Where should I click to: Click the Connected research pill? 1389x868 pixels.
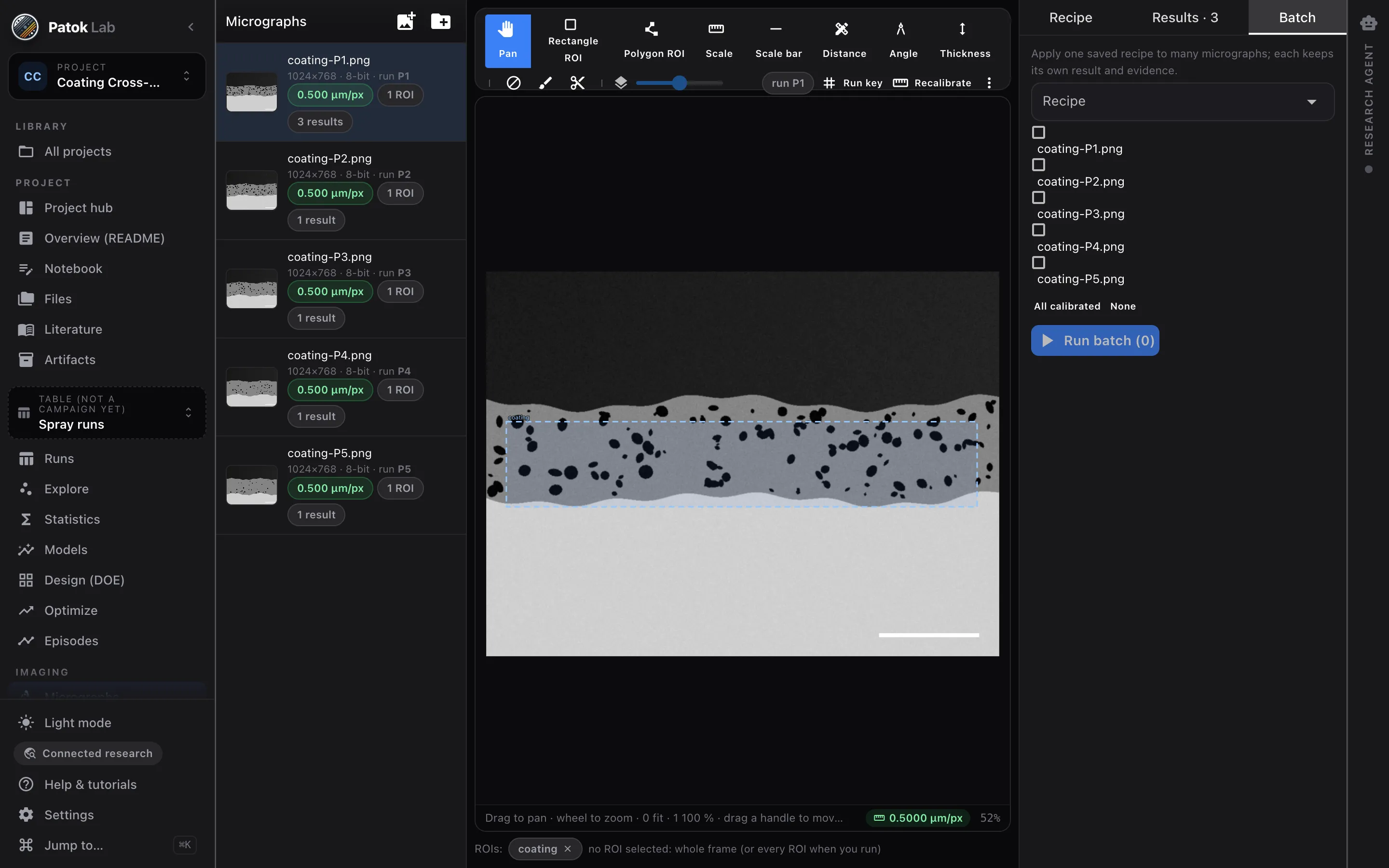click(x=88, y=753)
